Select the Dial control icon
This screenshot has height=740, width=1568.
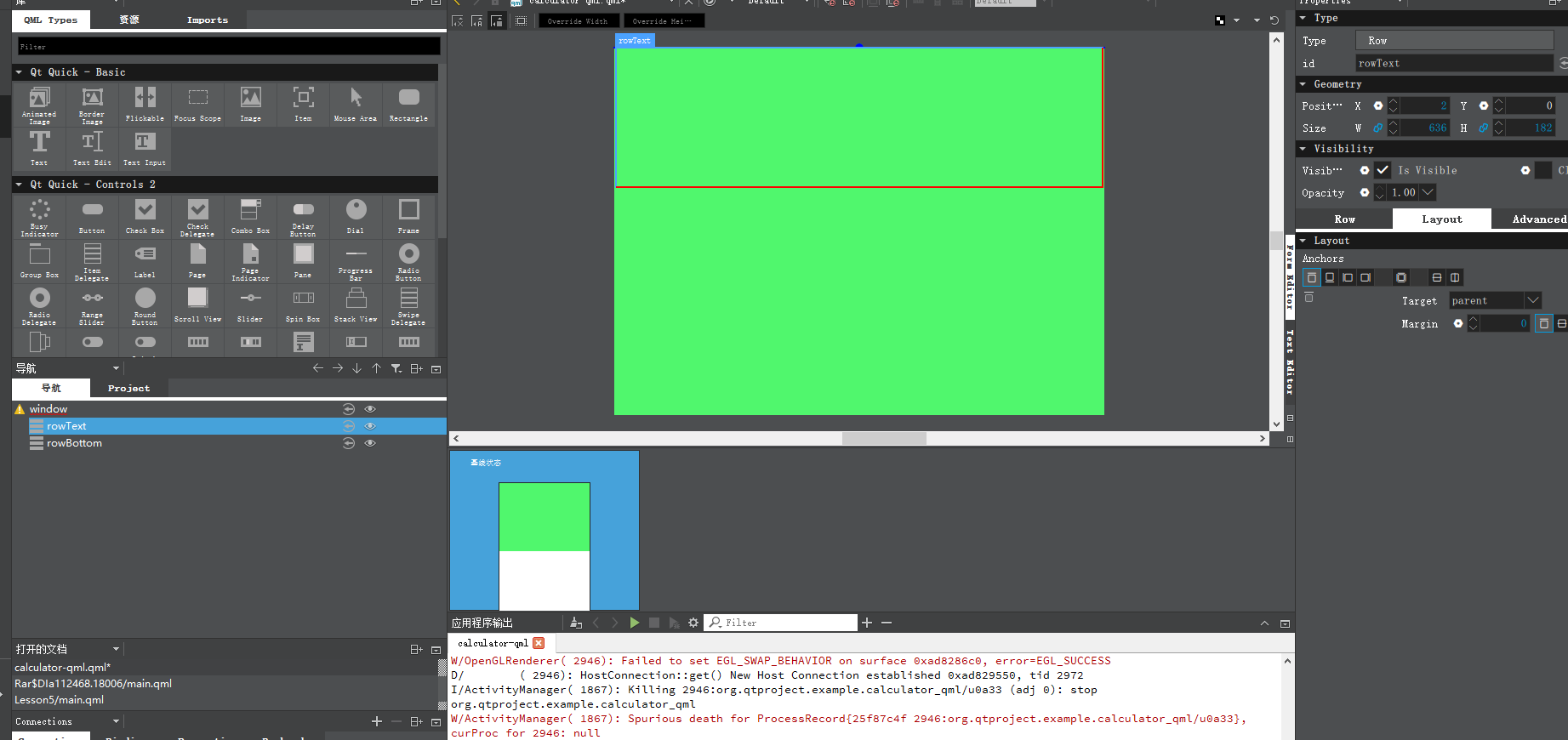pyautogui.click(x=356, y=215)
